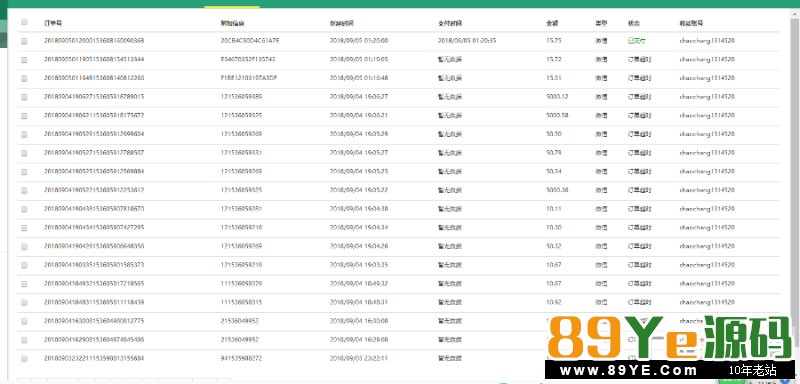800x384 pixels.
Task: Click the scrollbar up arrow at right
Action: click(795, 14)
